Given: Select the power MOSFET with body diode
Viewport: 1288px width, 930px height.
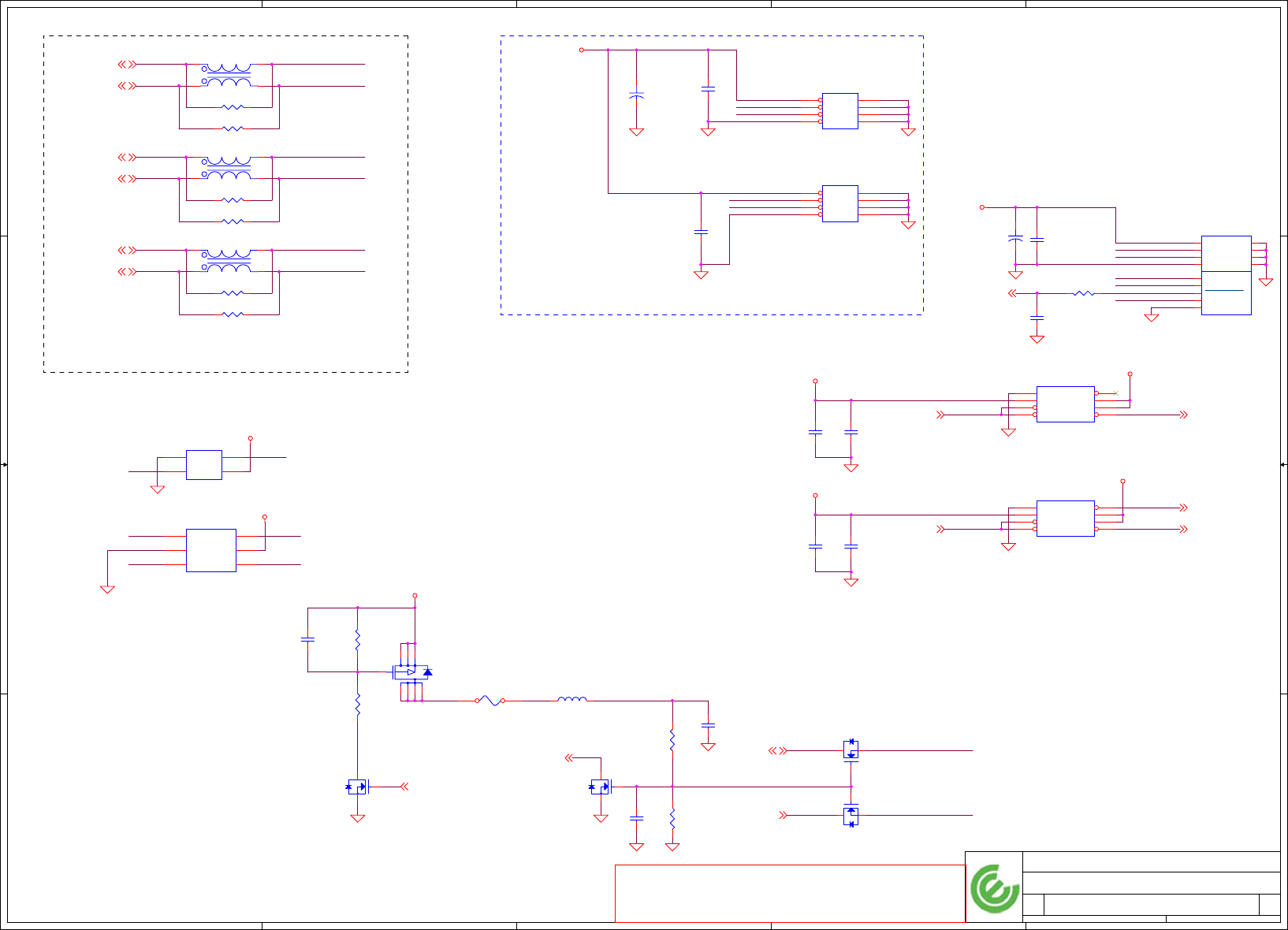Looking at the screenshot, I should pos(412,672).
